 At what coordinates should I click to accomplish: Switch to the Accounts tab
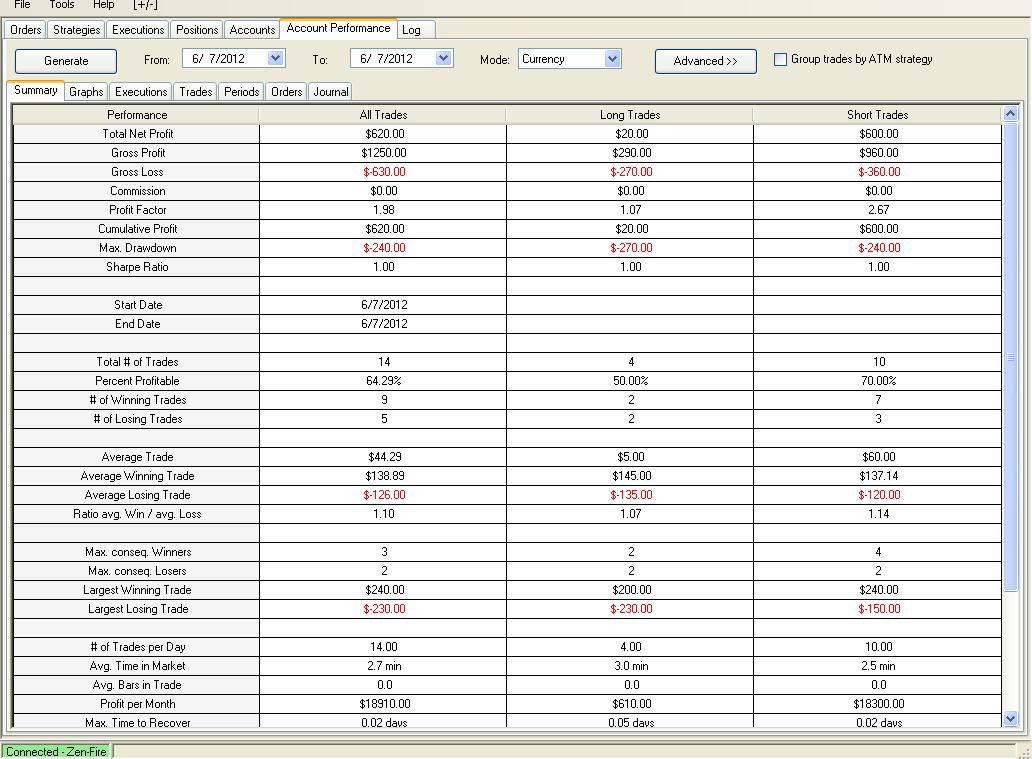[252, 30]
